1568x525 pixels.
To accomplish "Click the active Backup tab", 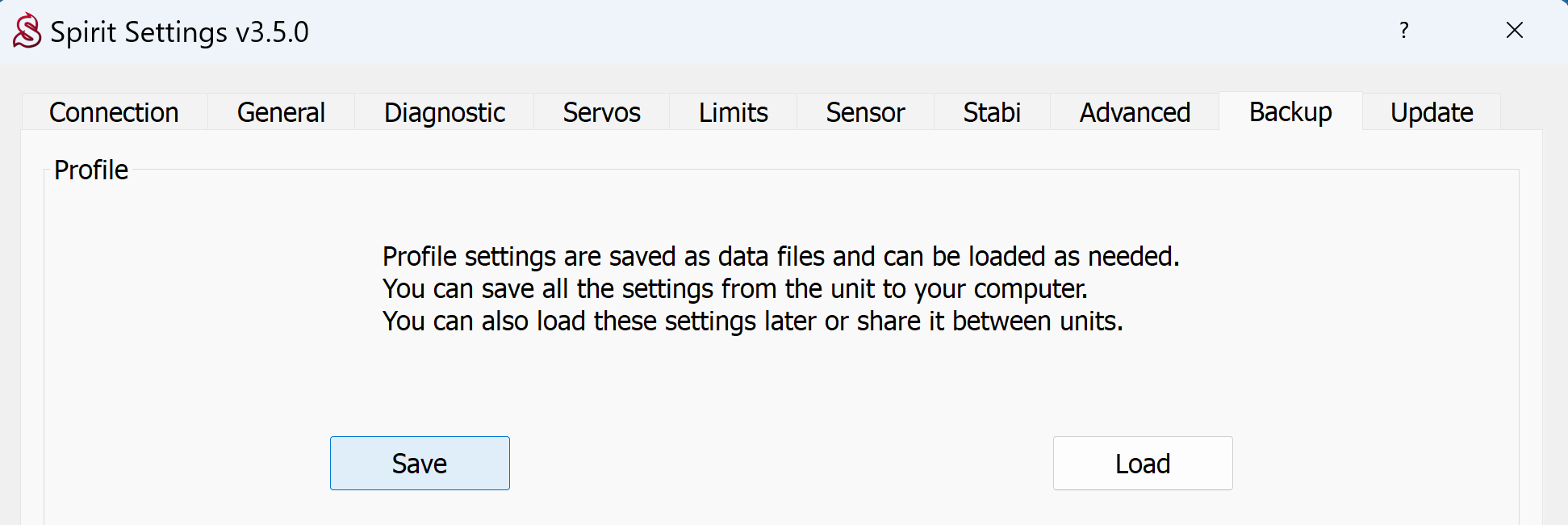I will tap(1290, 111).
